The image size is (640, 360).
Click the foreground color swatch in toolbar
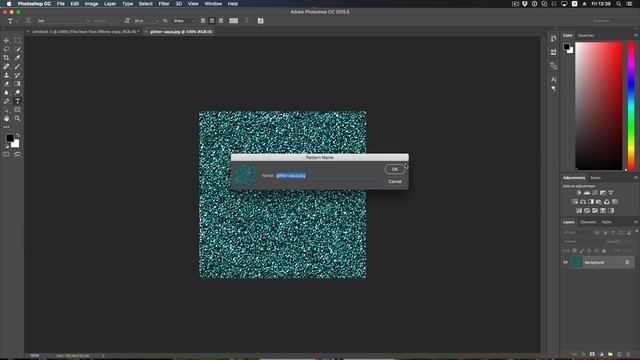pos(9,138)
